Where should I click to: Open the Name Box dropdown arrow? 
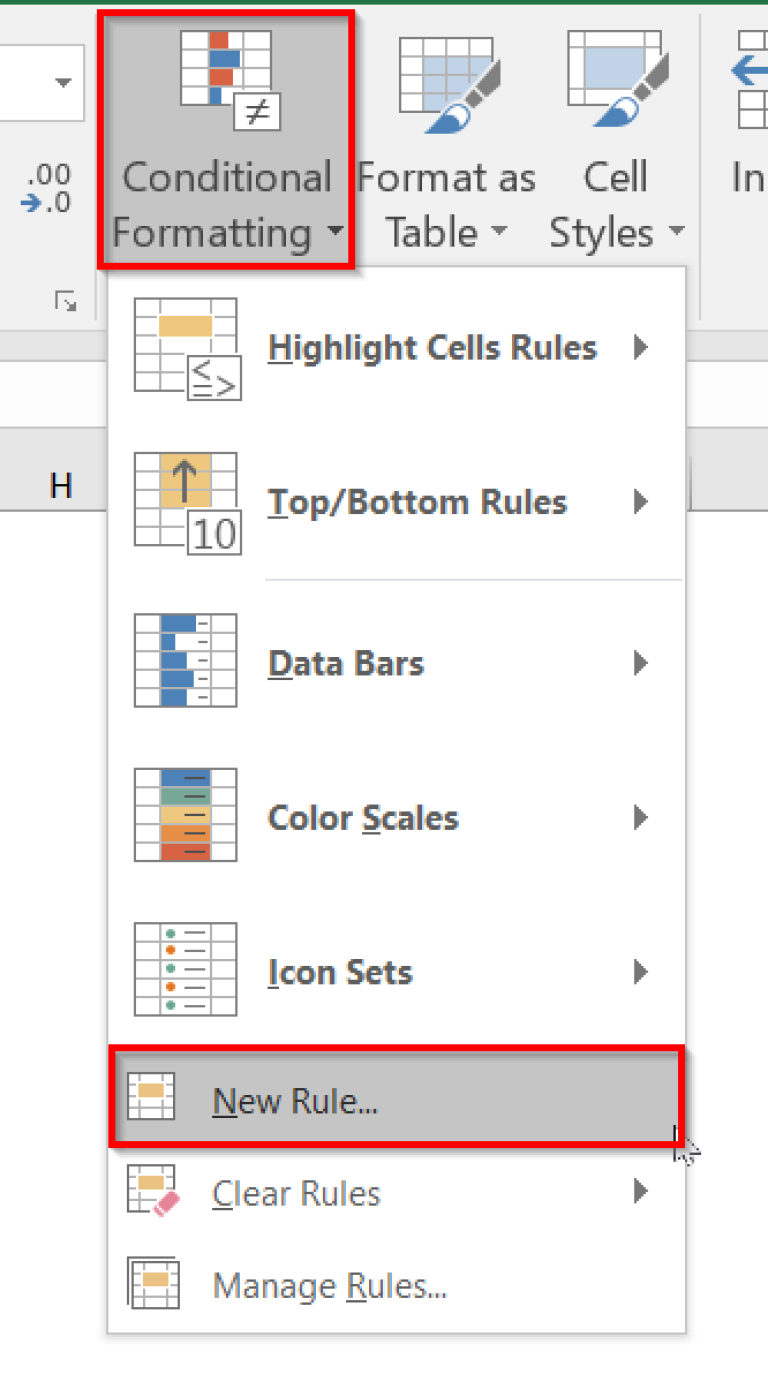[x=63, y=83]
